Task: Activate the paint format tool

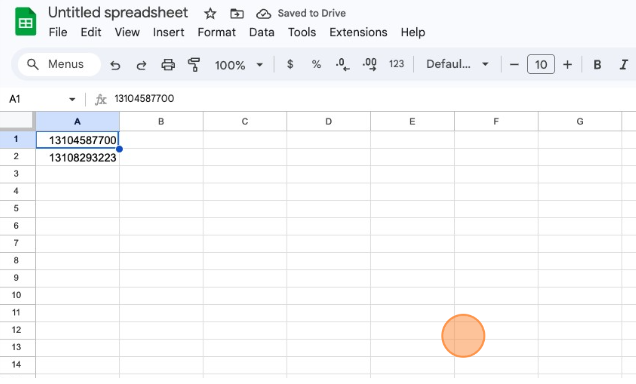Action: [194, 64]
